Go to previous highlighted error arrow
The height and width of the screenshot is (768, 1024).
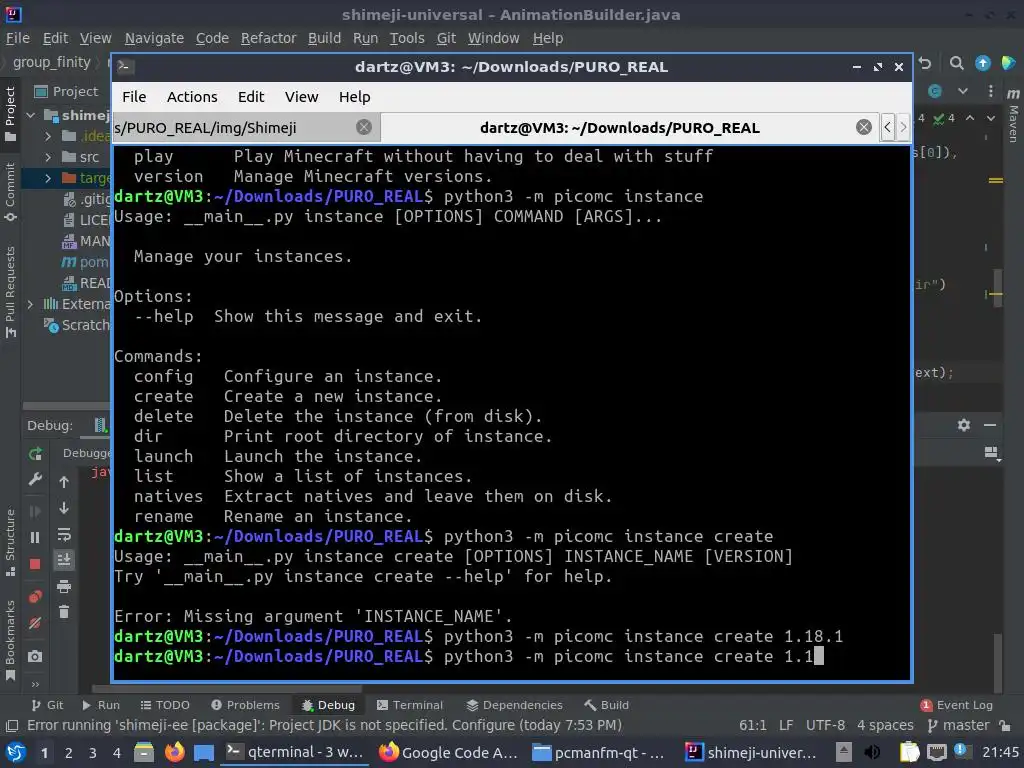[970, 118]
